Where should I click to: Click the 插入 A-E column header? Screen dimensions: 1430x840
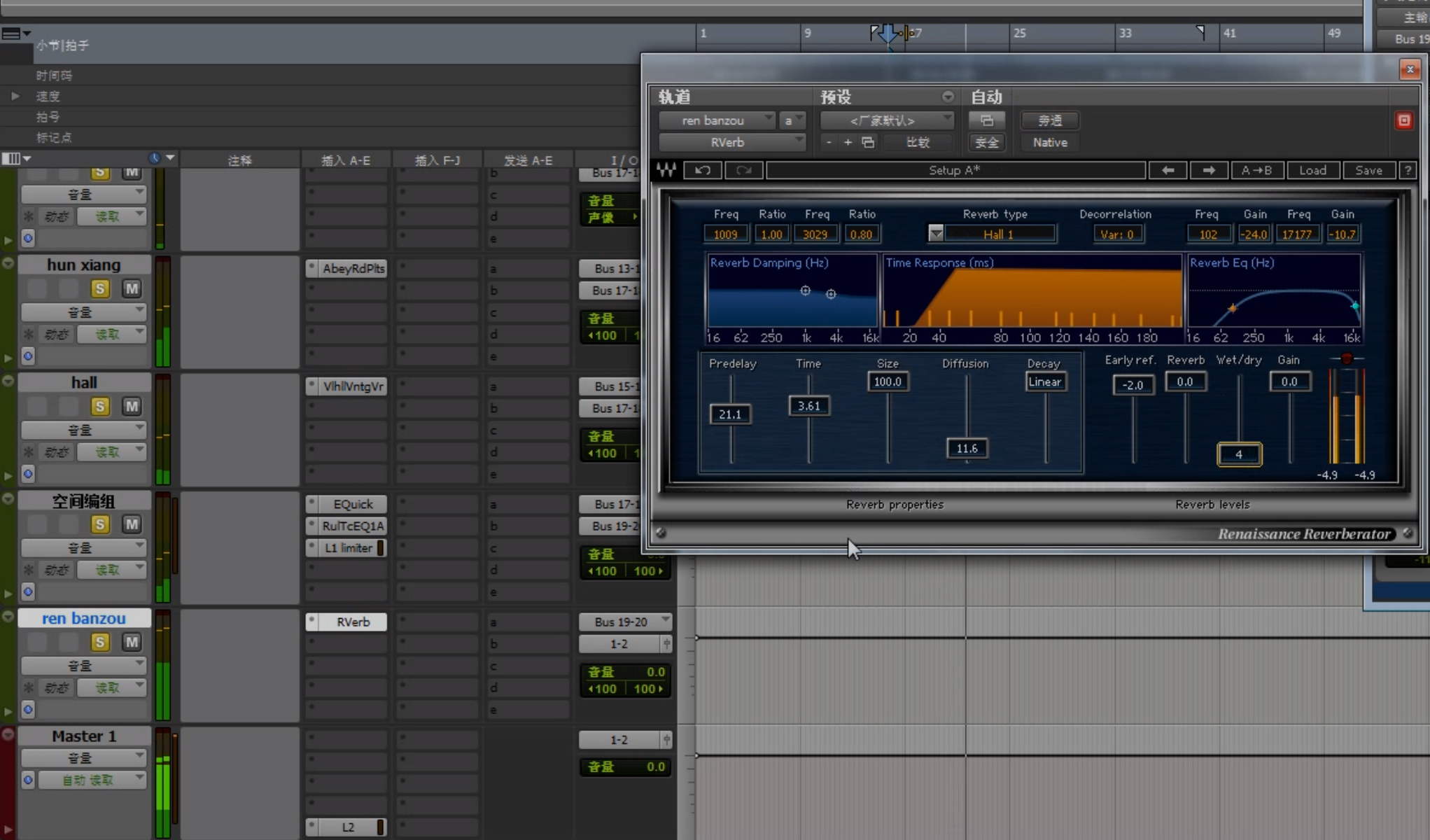click(x=346, y=160)
